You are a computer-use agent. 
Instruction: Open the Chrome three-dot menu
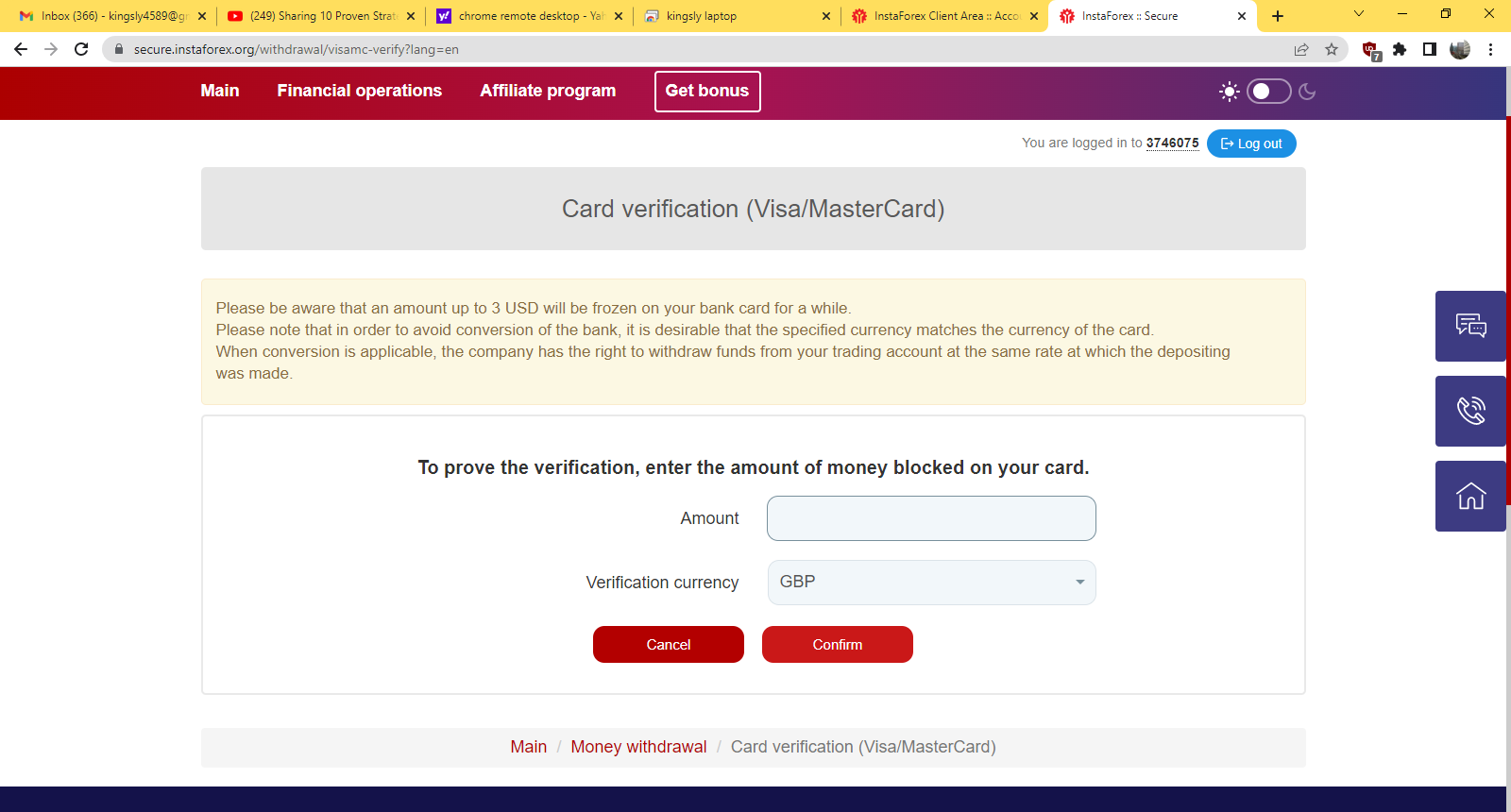pos(1490,49)
